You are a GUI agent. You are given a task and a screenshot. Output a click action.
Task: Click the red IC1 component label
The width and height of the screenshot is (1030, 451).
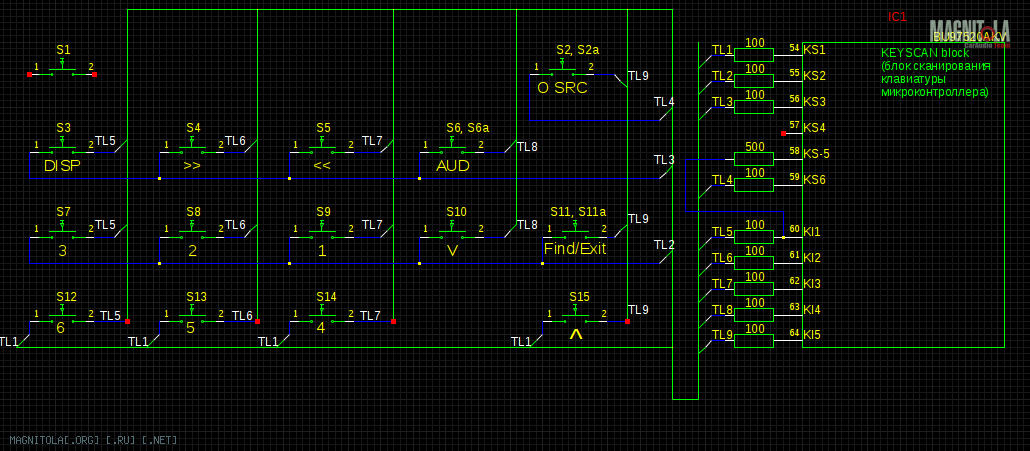pyautogui.click(x=897, y=17)
